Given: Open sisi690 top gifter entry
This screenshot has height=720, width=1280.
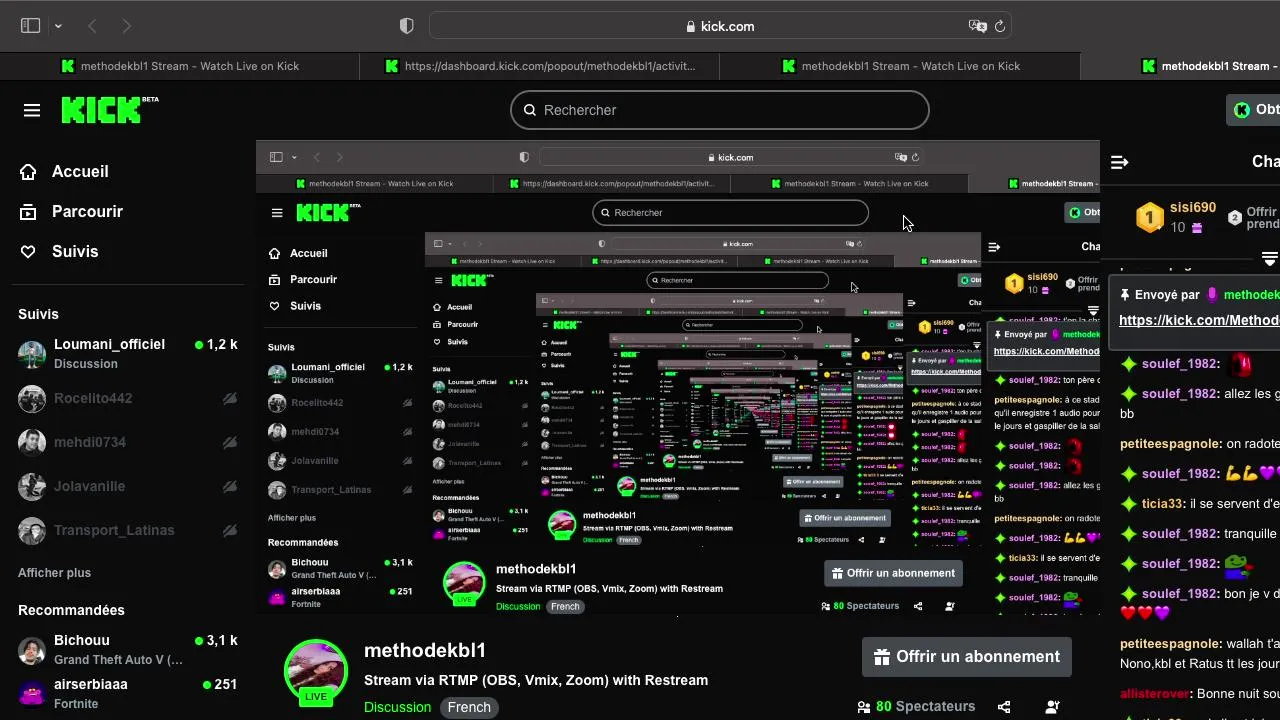Looking at the screenshot, I should tap(1176, 217).
